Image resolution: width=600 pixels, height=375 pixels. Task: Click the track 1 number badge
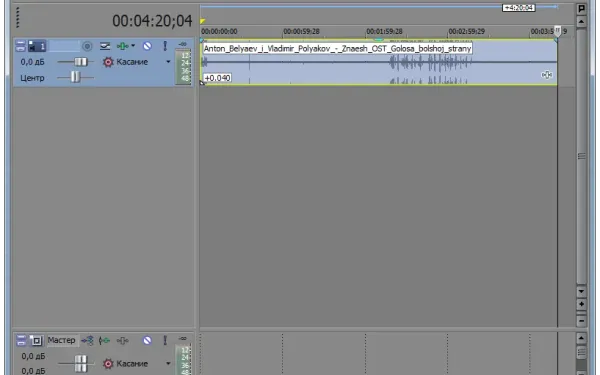click(x=38, y=46)
